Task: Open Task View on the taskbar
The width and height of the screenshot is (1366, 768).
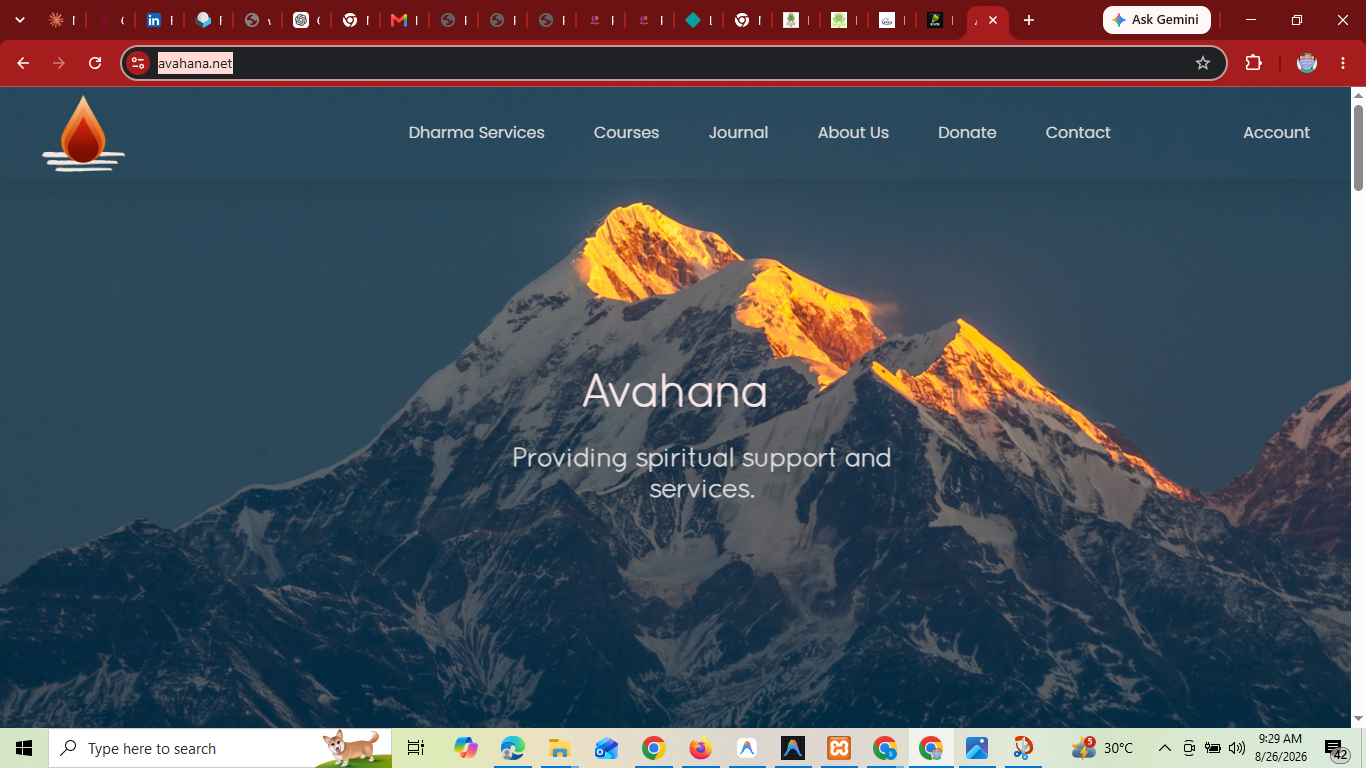Action: coord(416,748)
